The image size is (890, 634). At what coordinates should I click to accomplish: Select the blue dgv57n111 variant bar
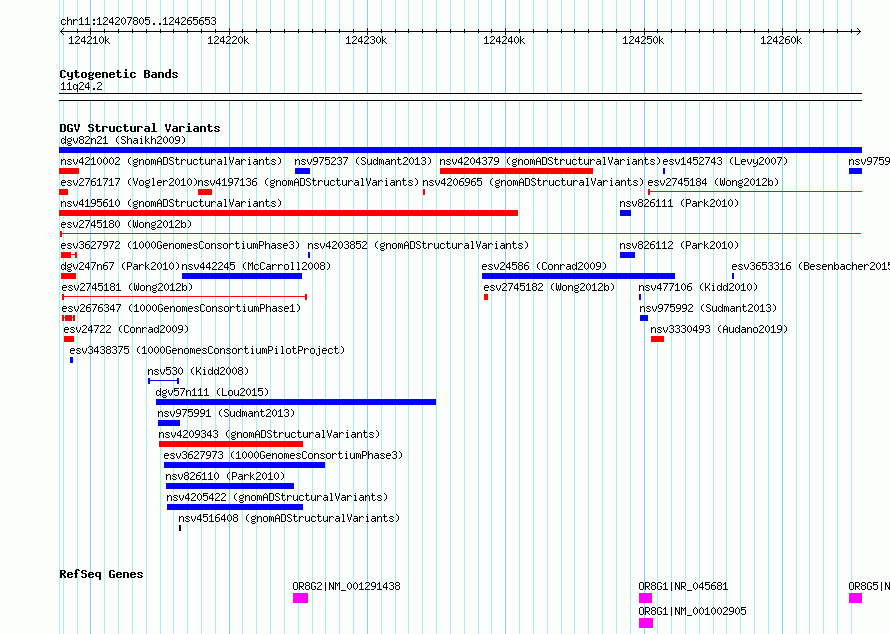[x=296, y=402]
